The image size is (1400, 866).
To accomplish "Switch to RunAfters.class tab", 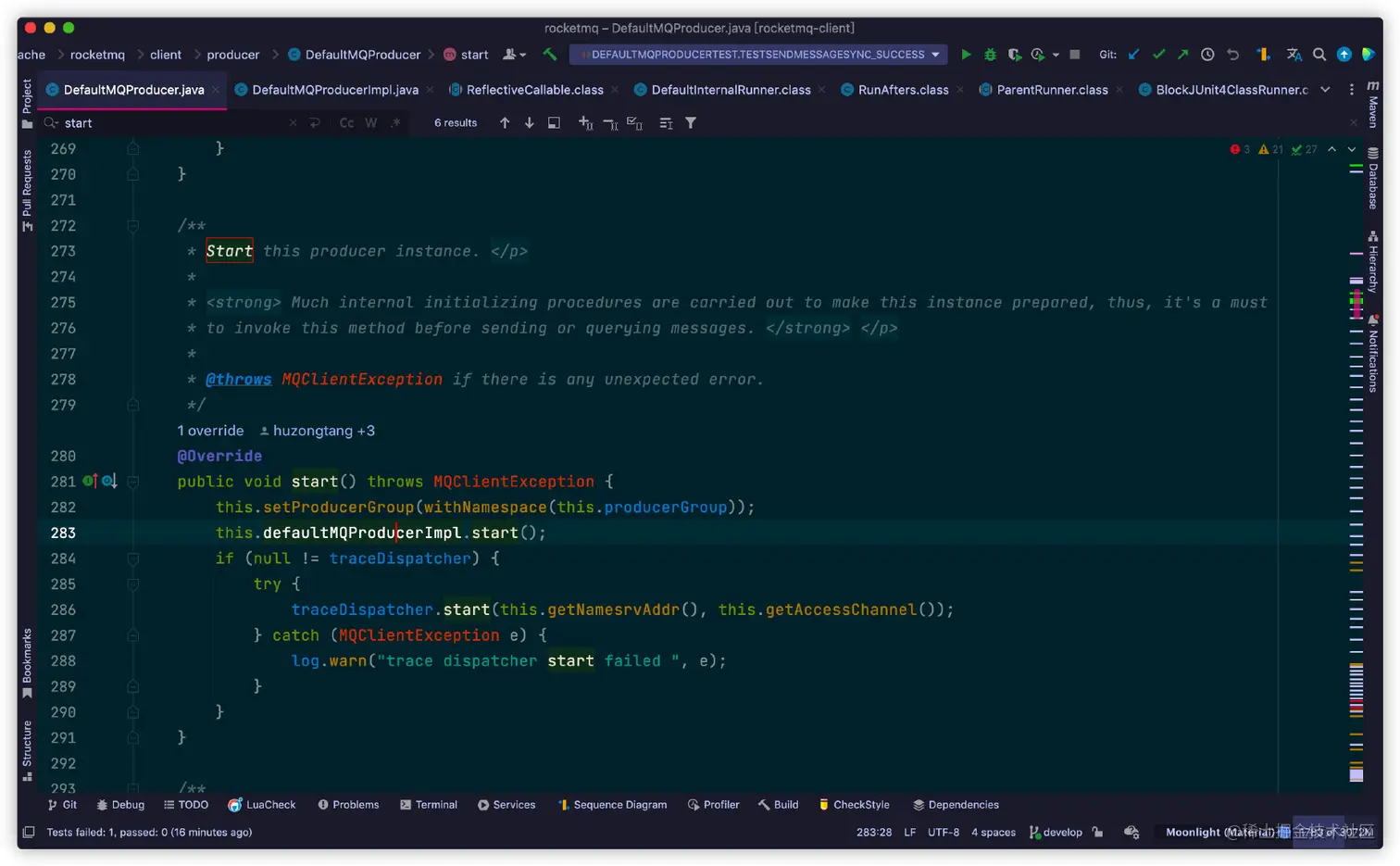I will pos(904,90).
